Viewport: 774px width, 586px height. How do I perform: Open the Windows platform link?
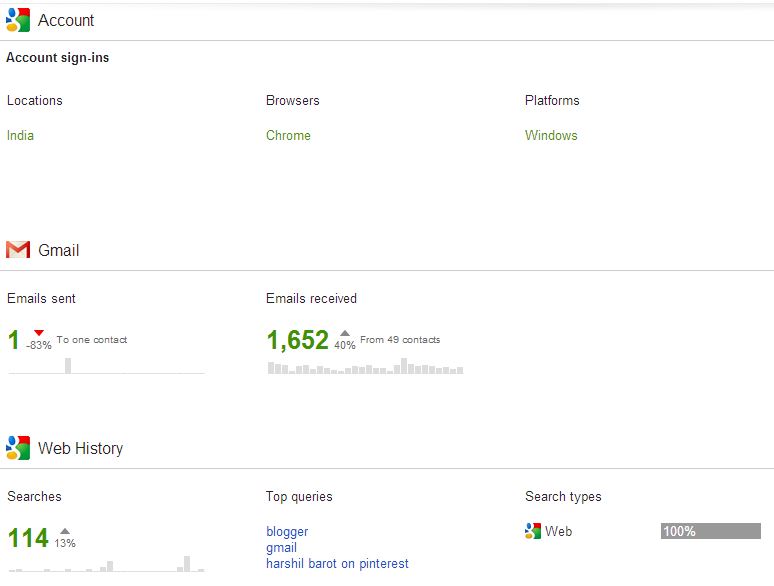point(551,135)
